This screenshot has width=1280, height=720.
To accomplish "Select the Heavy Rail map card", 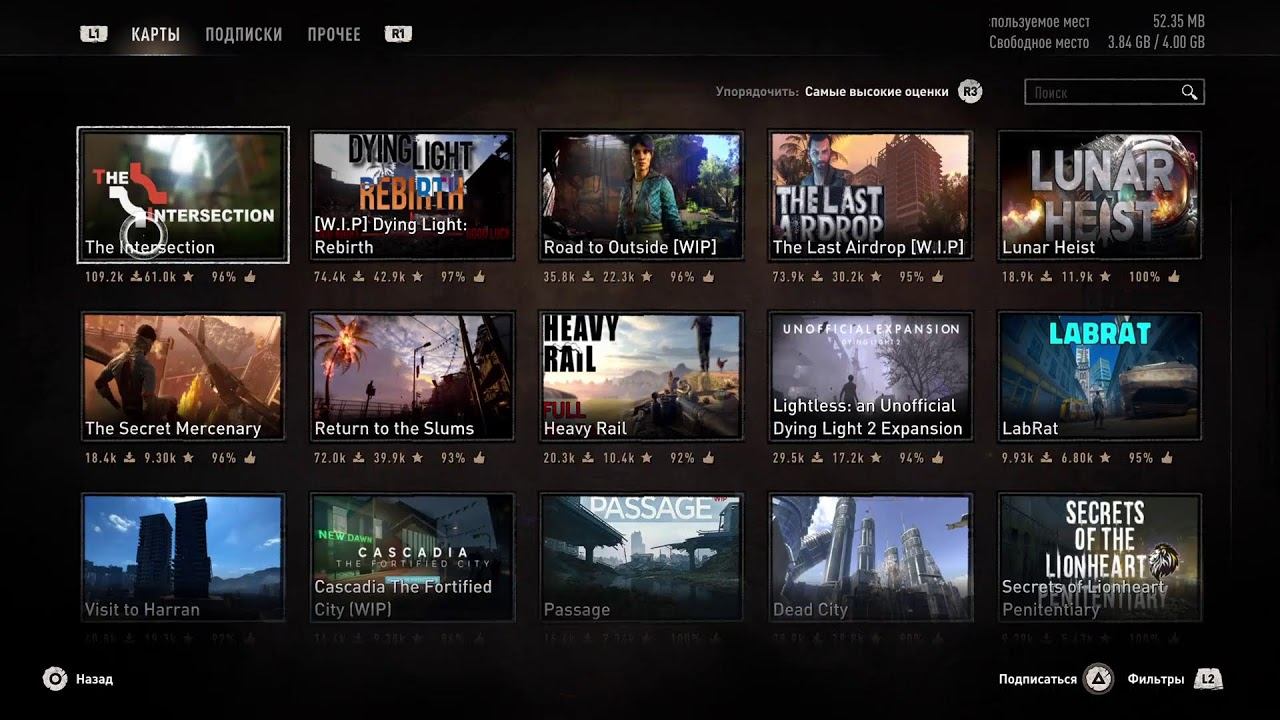I will click(641, 376).
